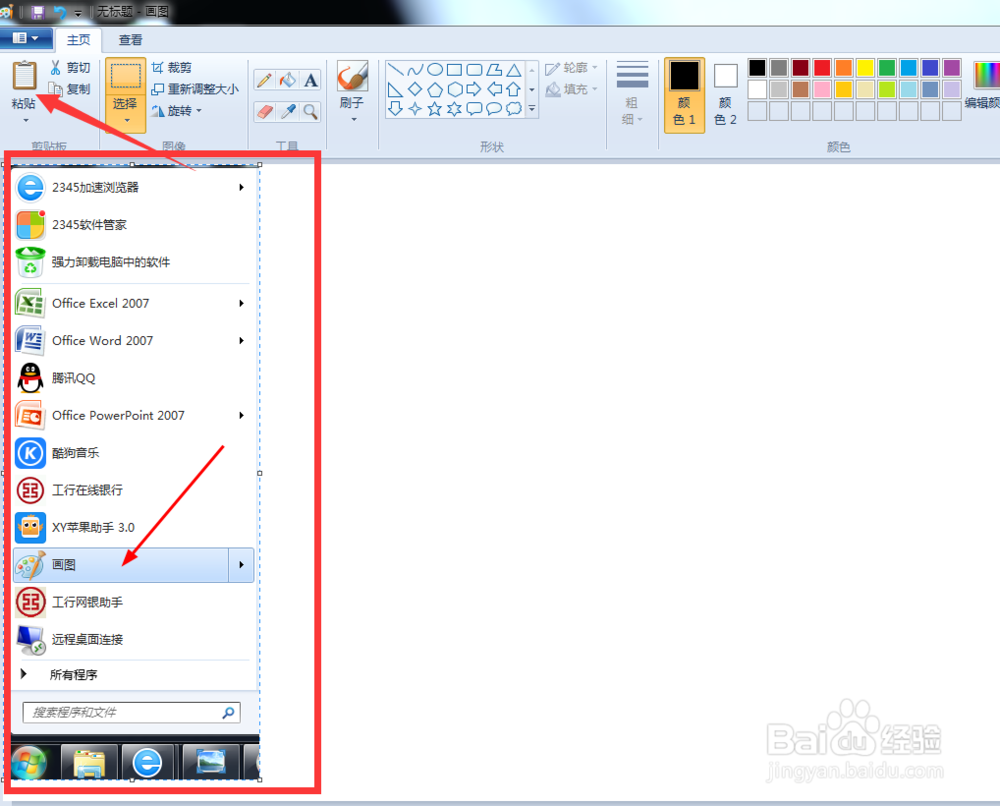1000x806 pixels.
Task: Click the Copy icon
Action: [x=56, y=89]
